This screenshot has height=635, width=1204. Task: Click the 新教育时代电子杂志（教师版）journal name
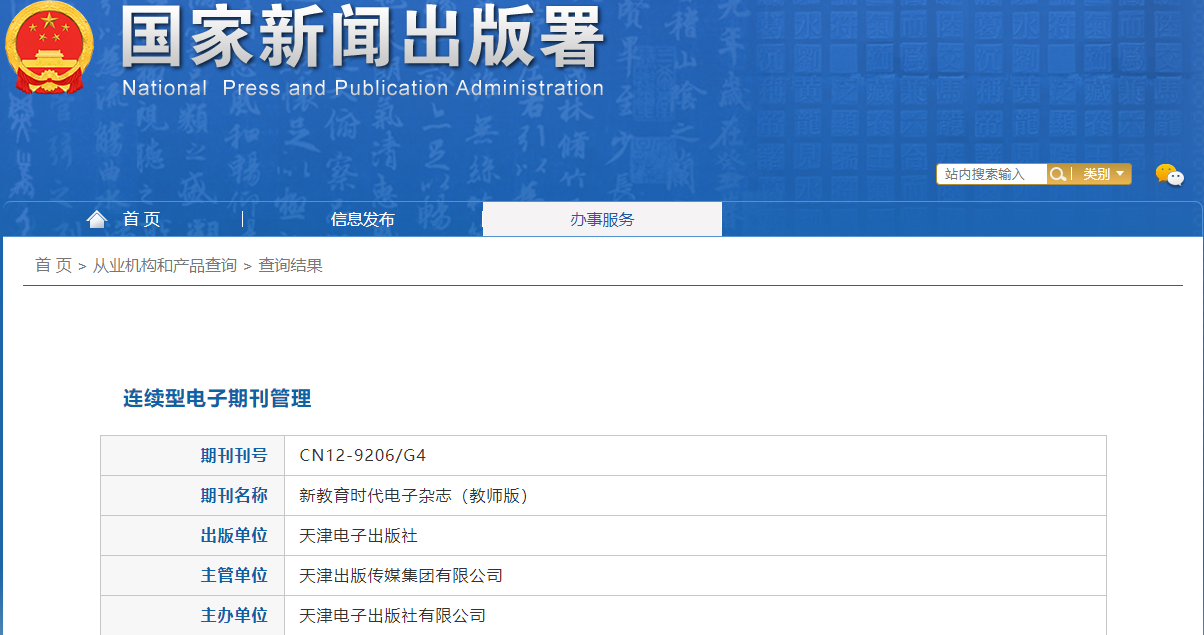click(x=413, y=496)
